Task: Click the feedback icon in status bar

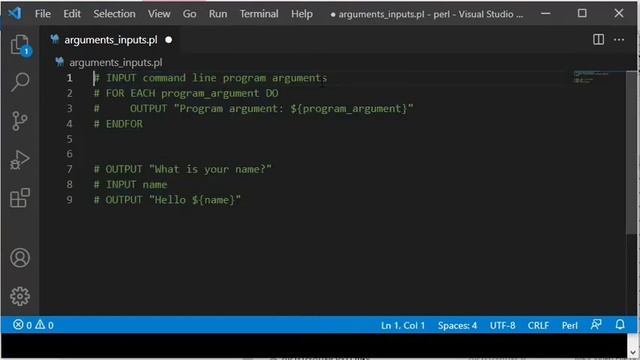Action: (596, 325)
